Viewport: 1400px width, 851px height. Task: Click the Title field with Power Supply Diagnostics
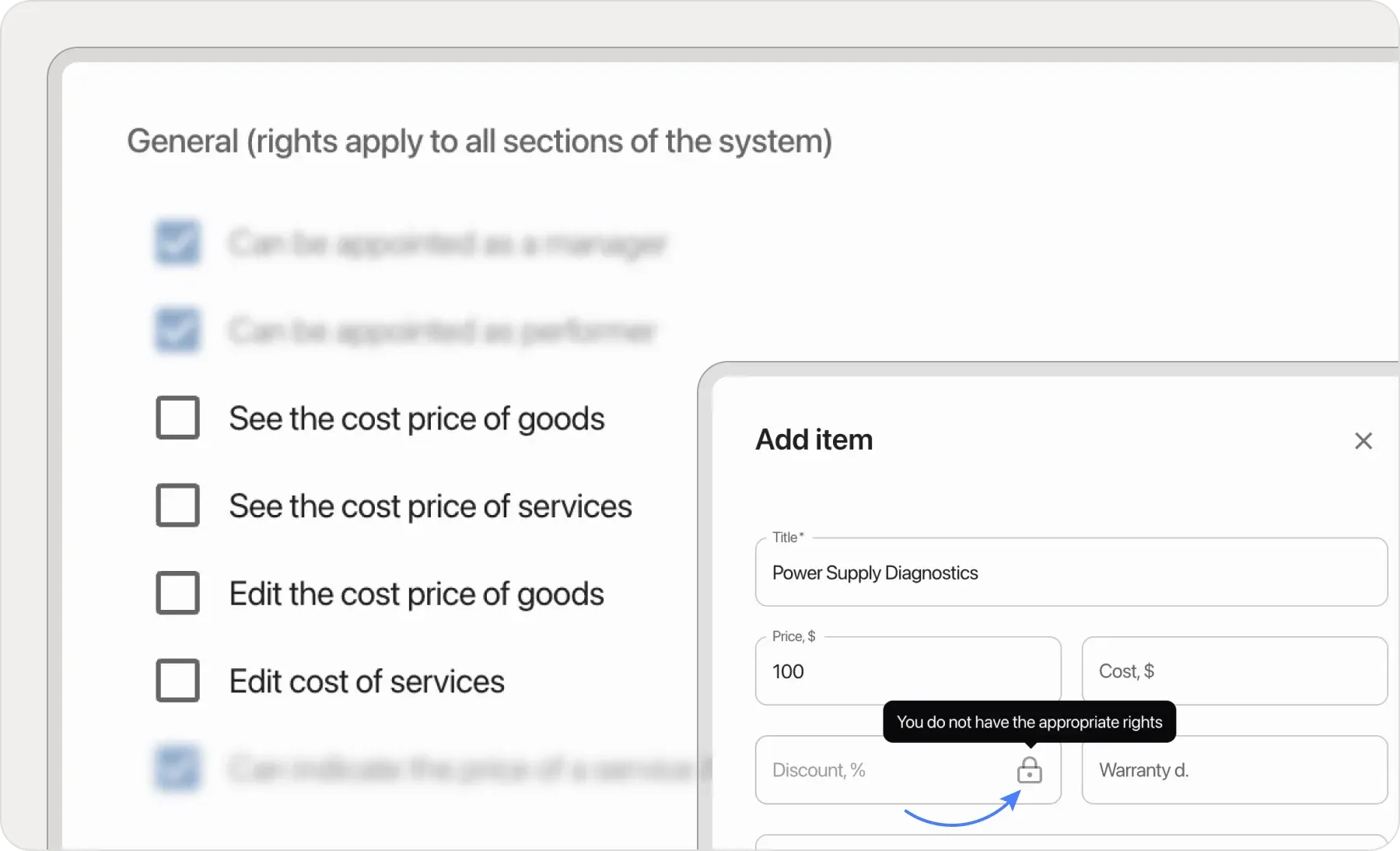click(1070, 573)
